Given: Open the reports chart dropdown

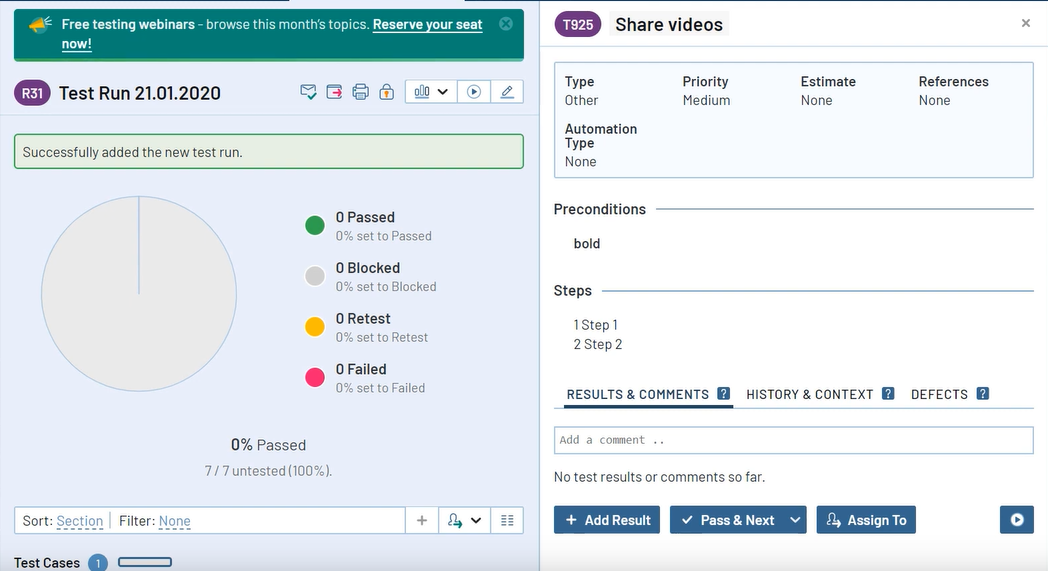Looking at the screenshot, I should coord(431,92).
